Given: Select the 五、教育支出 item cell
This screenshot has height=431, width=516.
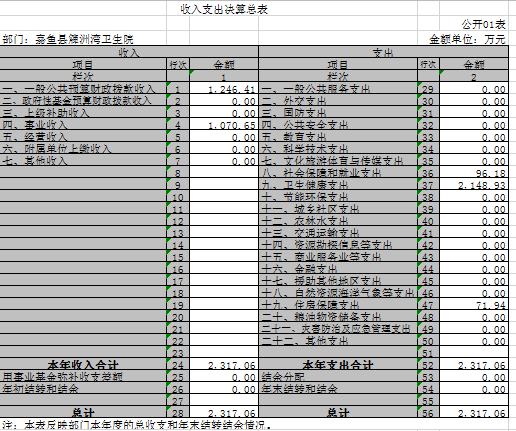Looking at the screenshot, I should tap(338, 136).
